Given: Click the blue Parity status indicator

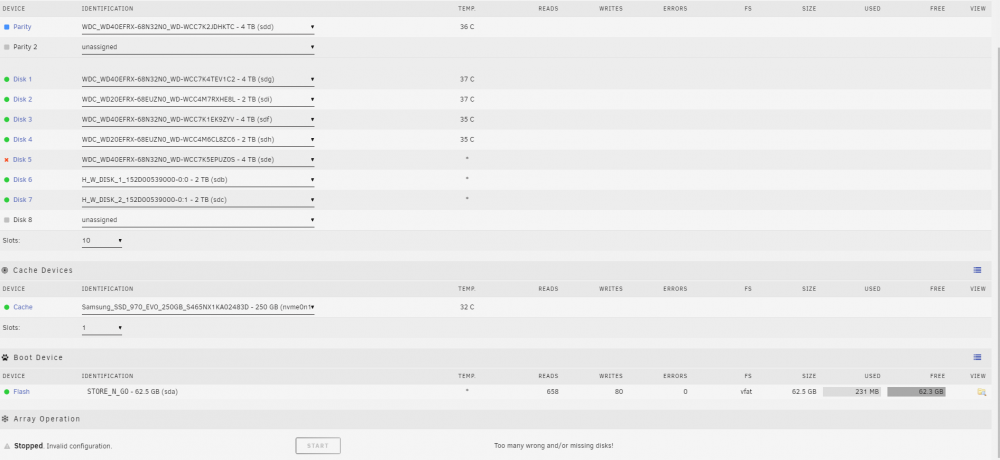Looking at the screenshot, I should click(6, 27).
